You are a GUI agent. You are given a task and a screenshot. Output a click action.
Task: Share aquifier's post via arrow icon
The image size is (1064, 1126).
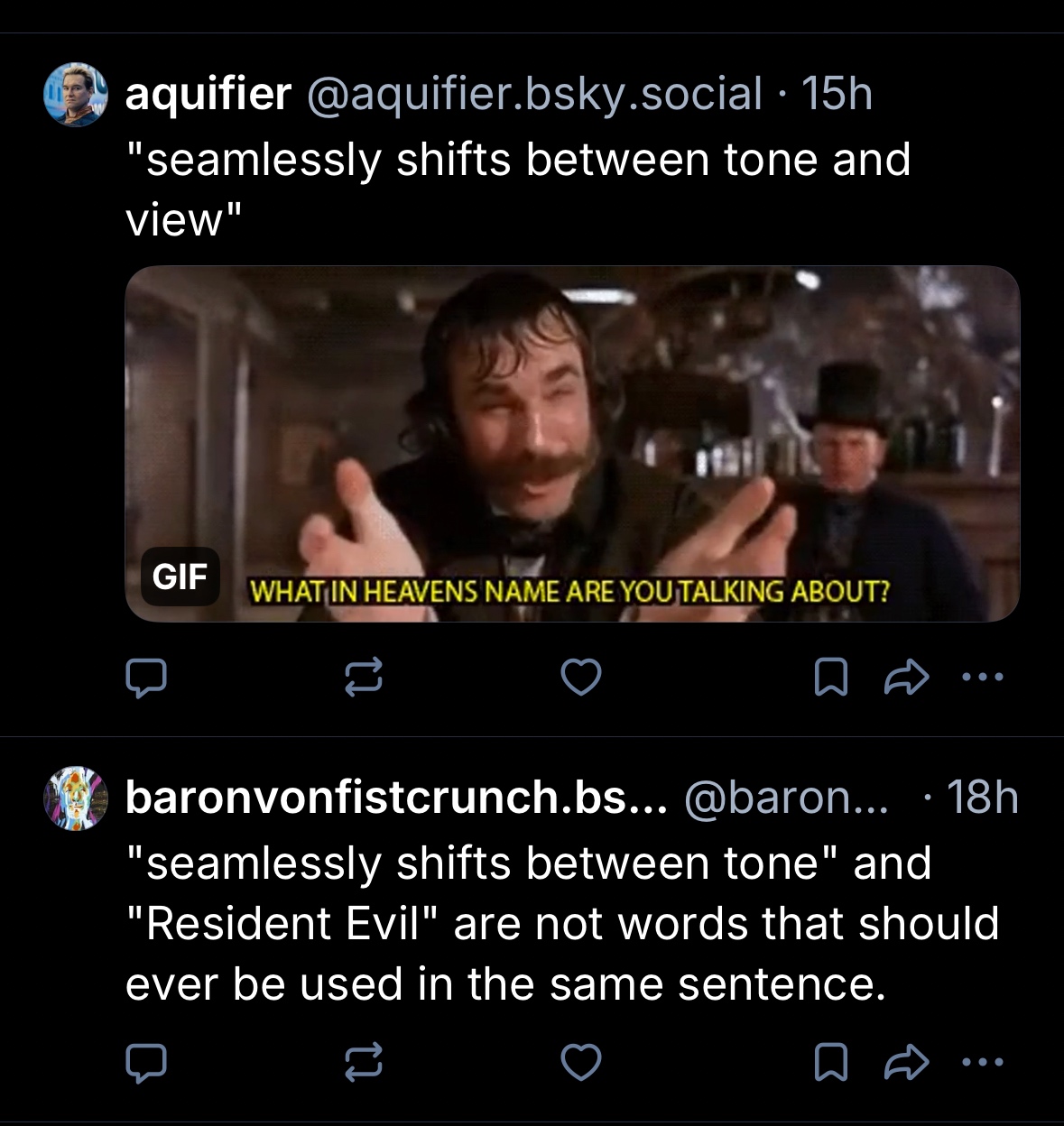click(906, 678)
